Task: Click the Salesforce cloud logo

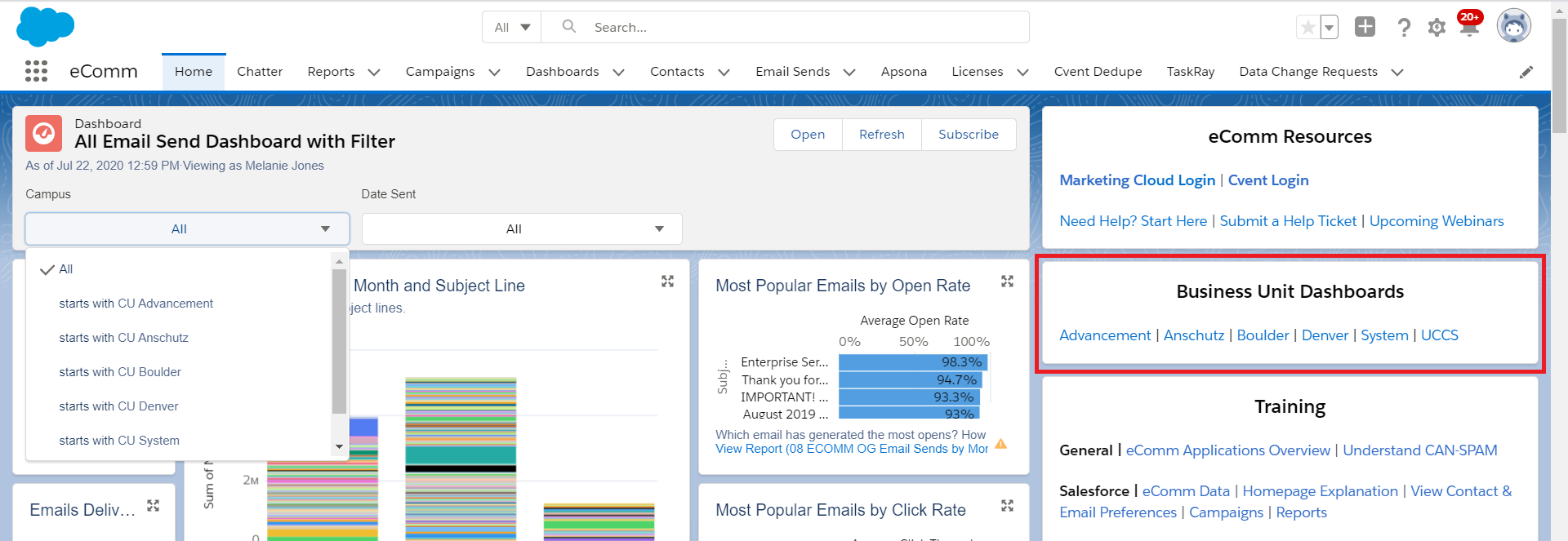Action: click(x=45, y=26)
